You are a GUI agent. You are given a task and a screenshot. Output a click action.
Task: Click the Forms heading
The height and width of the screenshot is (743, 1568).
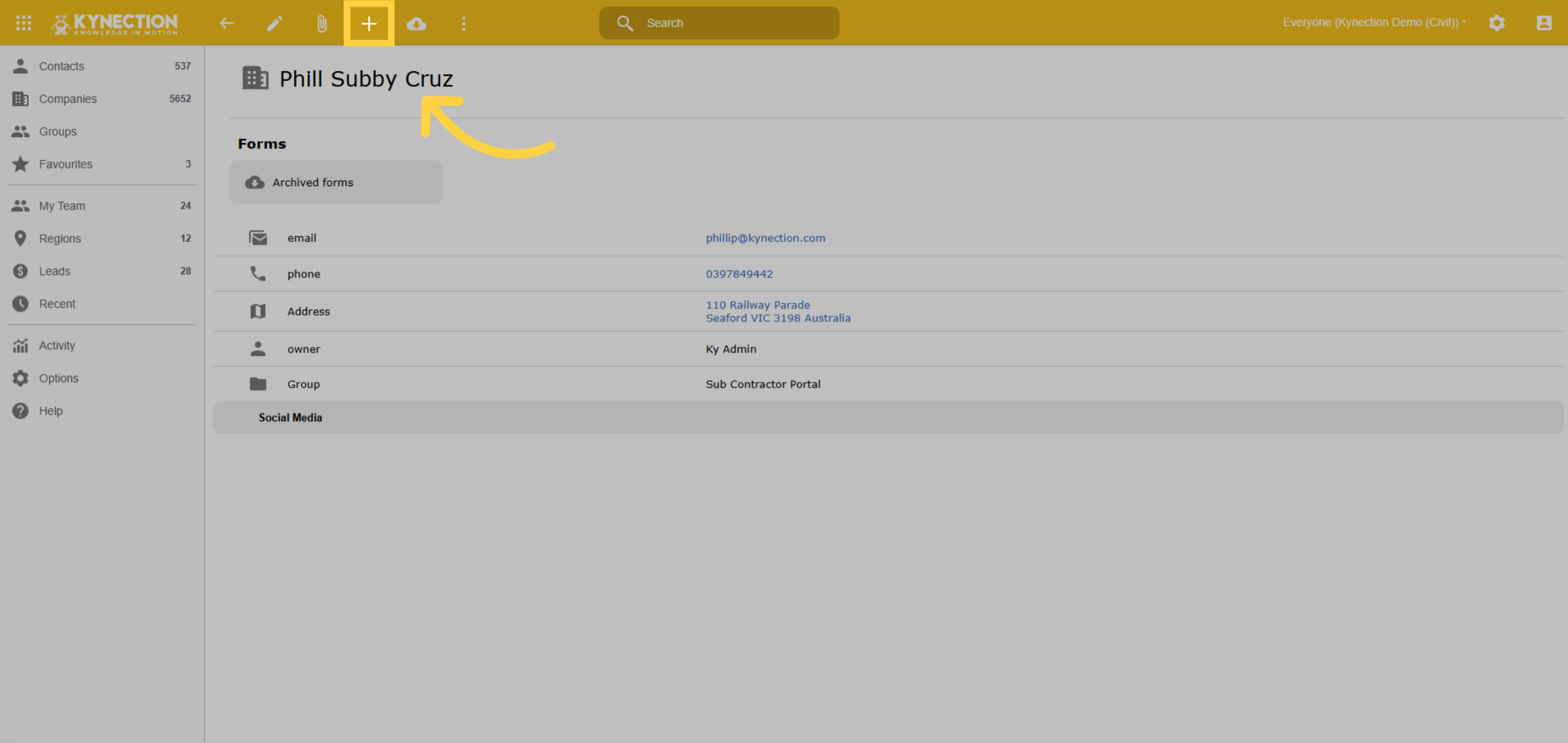pyautogui.click(x=262, y=144)
